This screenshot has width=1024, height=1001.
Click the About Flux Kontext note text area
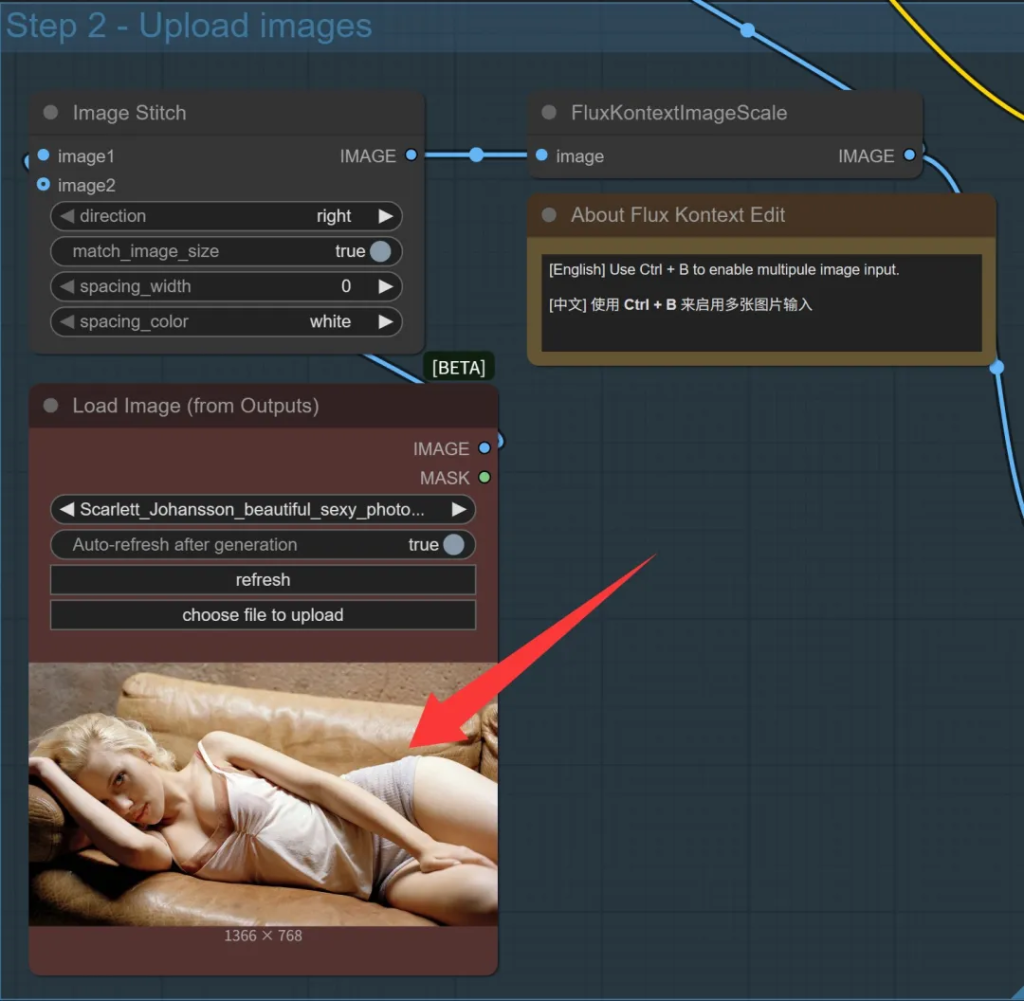pos(761,303)
